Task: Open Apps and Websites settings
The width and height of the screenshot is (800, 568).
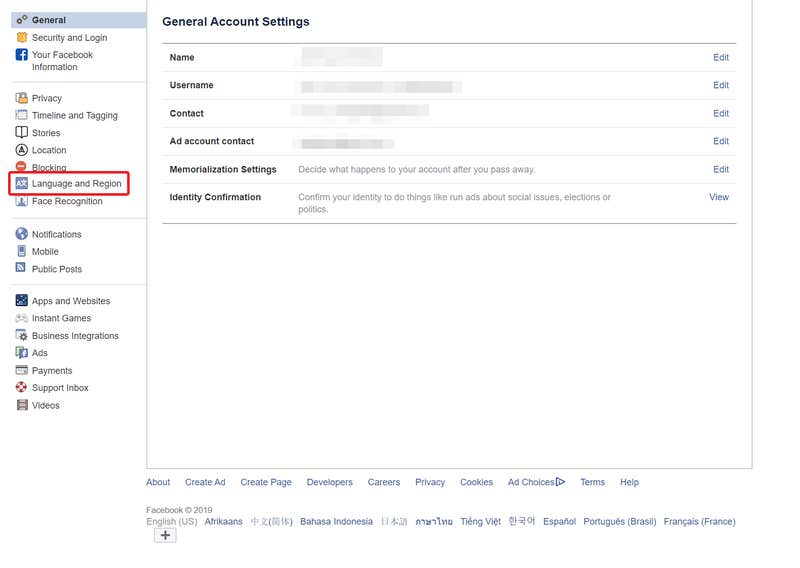Action: click(x=71, y=302)
